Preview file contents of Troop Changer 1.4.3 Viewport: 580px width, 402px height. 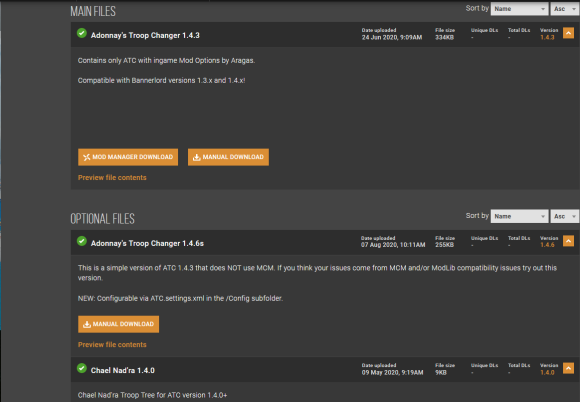tap(112, 178)
